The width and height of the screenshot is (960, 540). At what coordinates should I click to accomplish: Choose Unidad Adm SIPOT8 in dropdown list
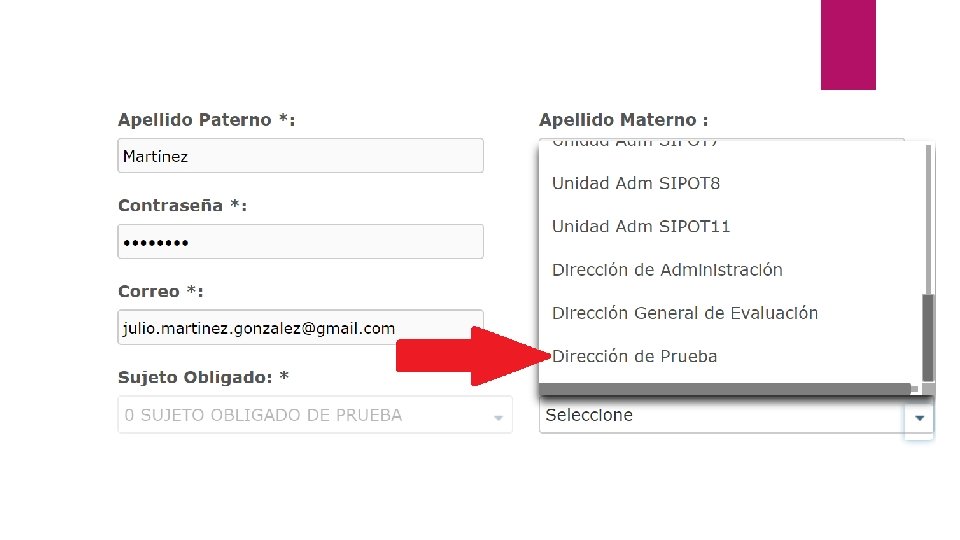pos(636,184)
